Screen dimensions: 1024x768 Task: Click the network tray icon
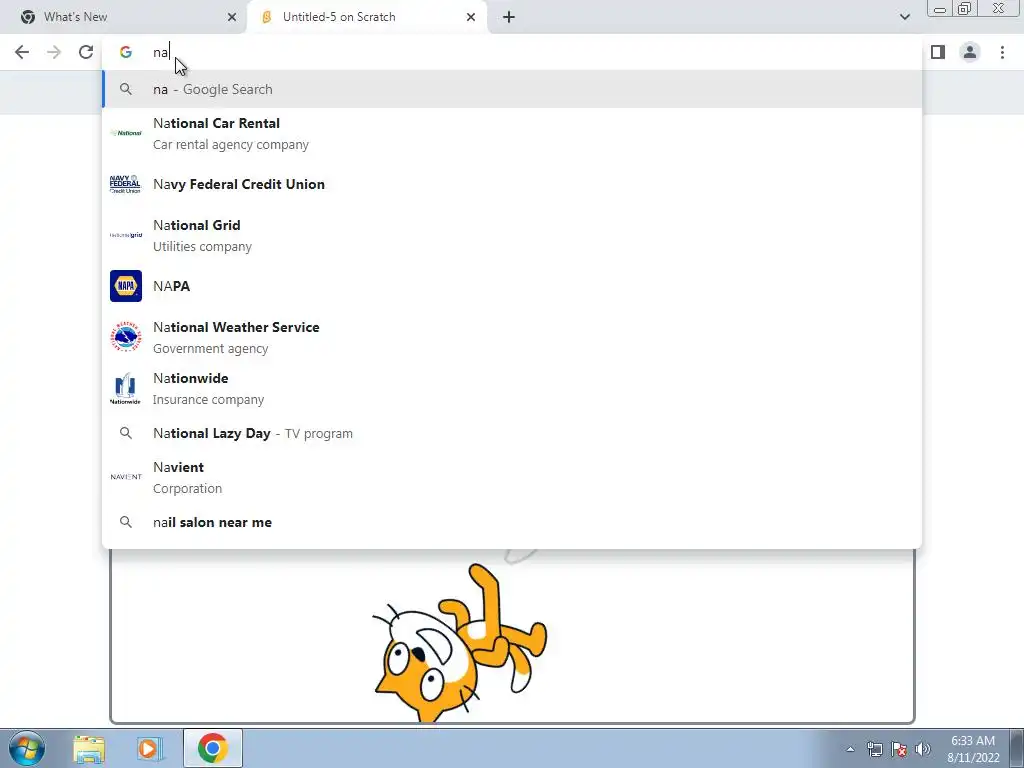[x=874, y=749]
